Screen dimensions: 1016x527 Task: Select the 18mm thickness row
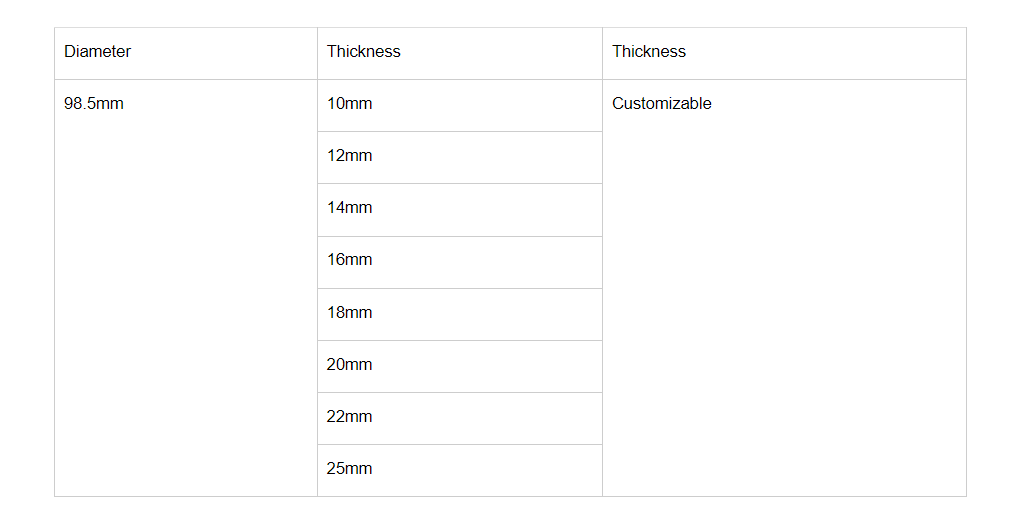tap(349, 313)
